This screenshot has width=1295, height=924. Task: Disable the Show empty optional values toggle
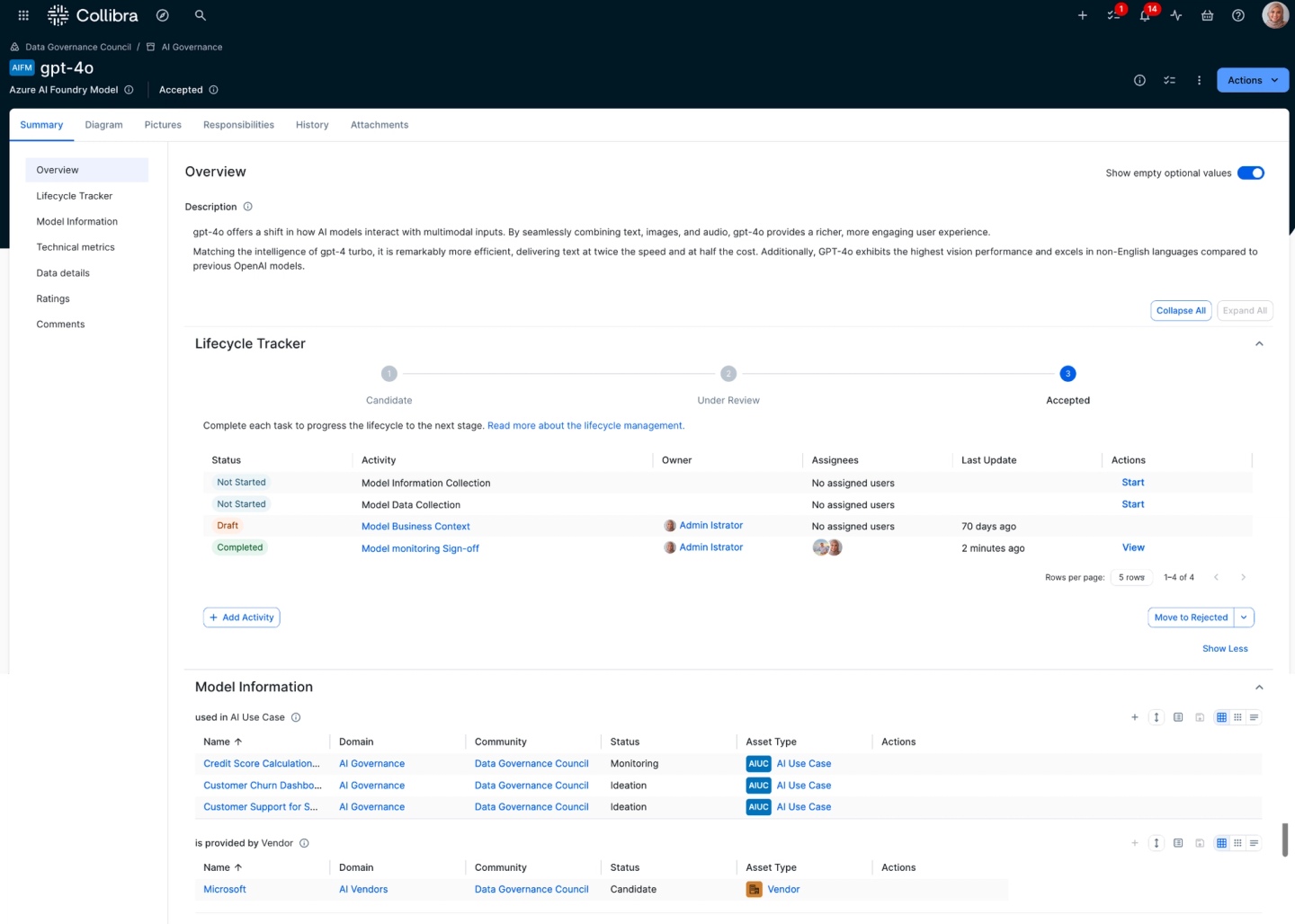point(1250,173)
